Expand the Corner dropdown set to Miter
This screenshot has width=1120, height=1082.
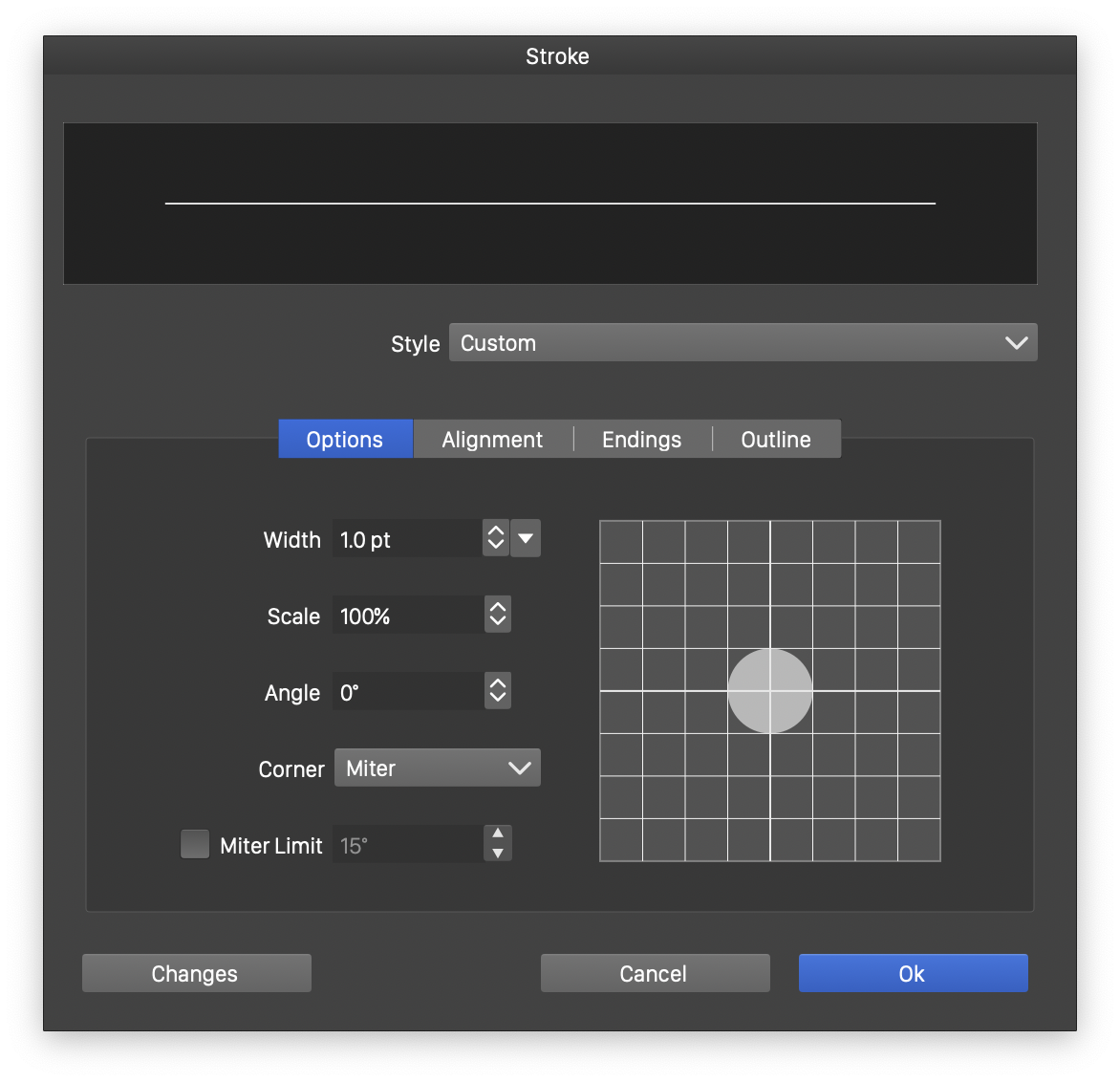point(437,768)
